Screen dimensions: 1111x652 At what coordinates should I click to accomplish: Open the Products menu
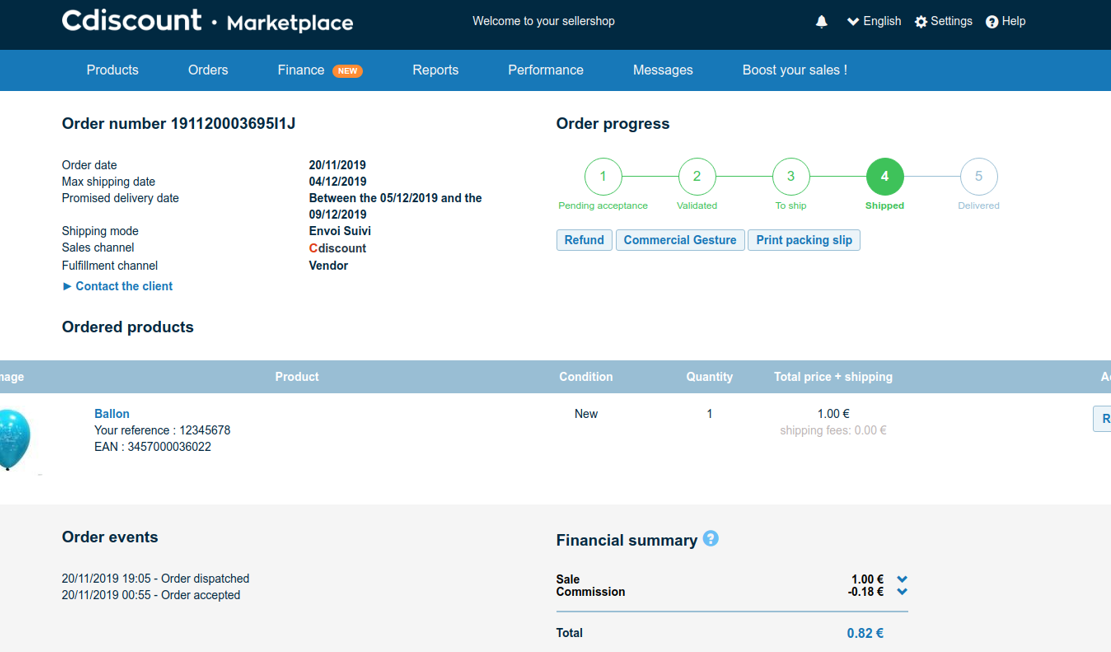[x=113, y=70]
